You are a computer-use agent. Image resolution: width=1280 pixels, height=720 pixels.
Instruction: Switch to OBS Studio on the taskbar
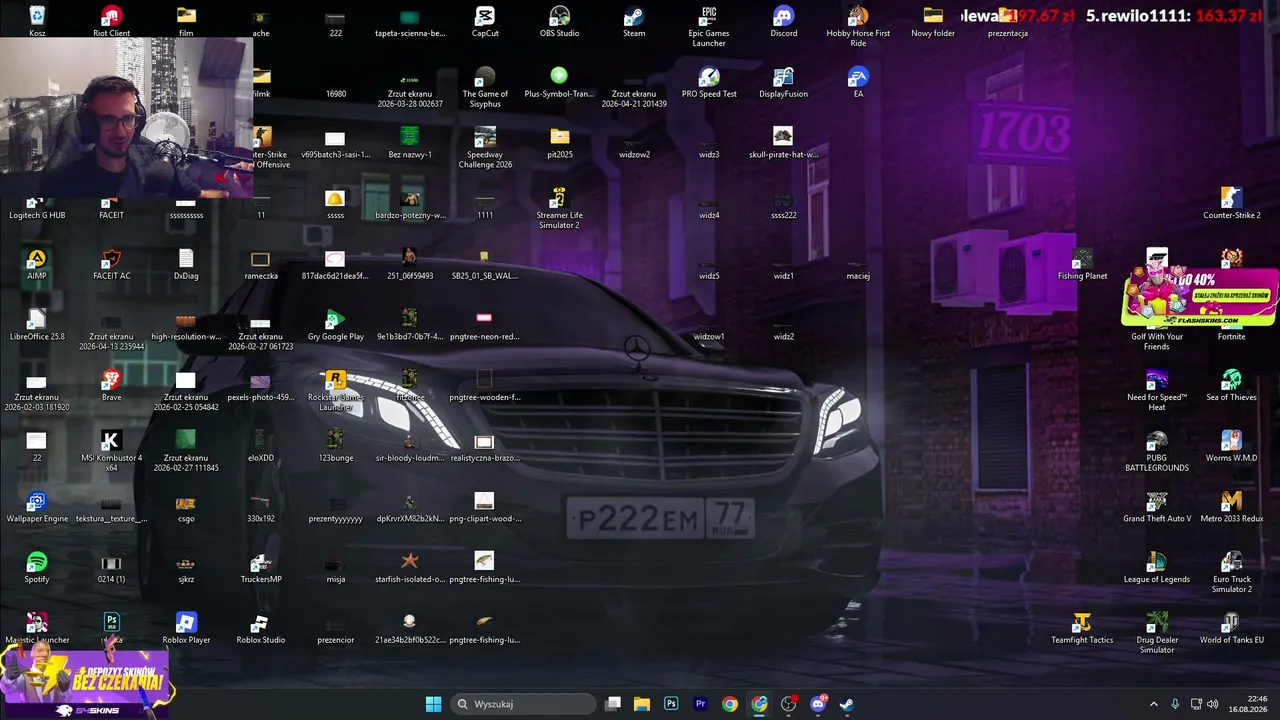coord(788,704)
